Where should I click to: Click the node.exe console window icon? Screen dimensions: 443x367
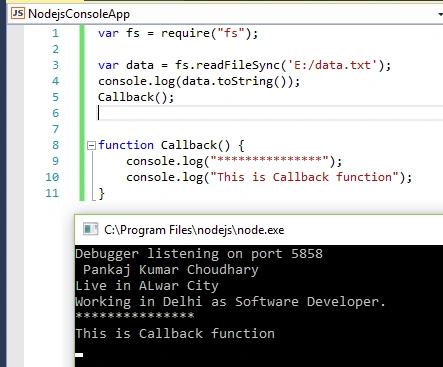pos(90,229)
